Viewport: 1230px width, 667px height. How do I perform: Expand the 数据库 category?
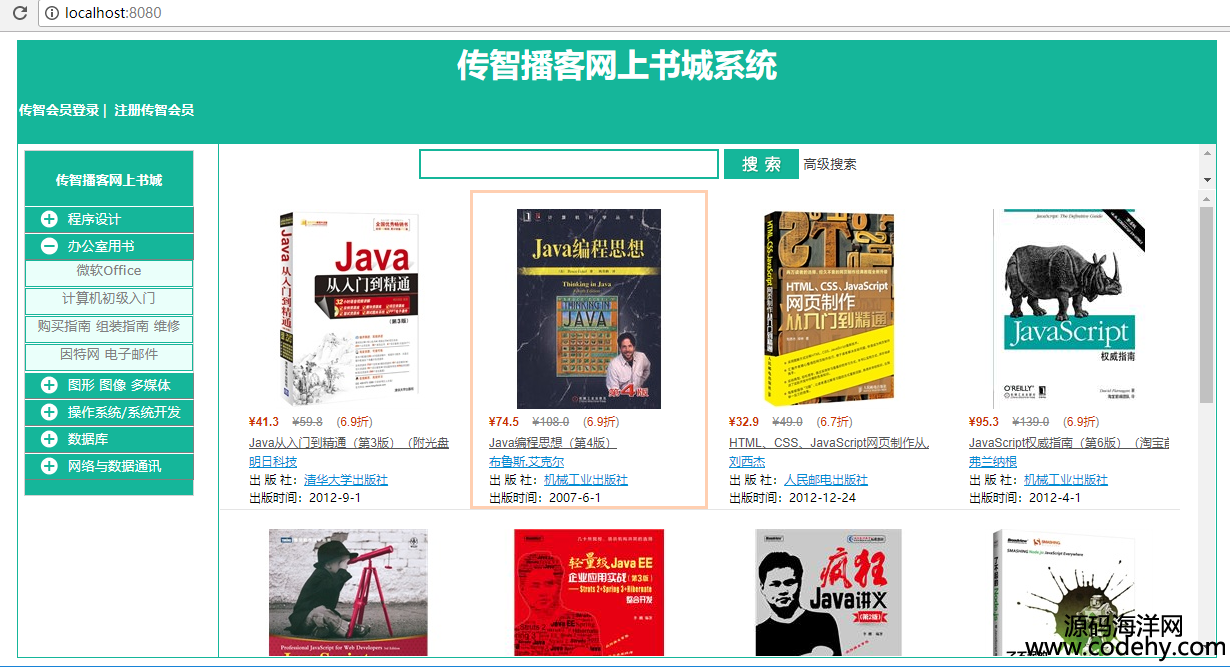click(109, 439)
